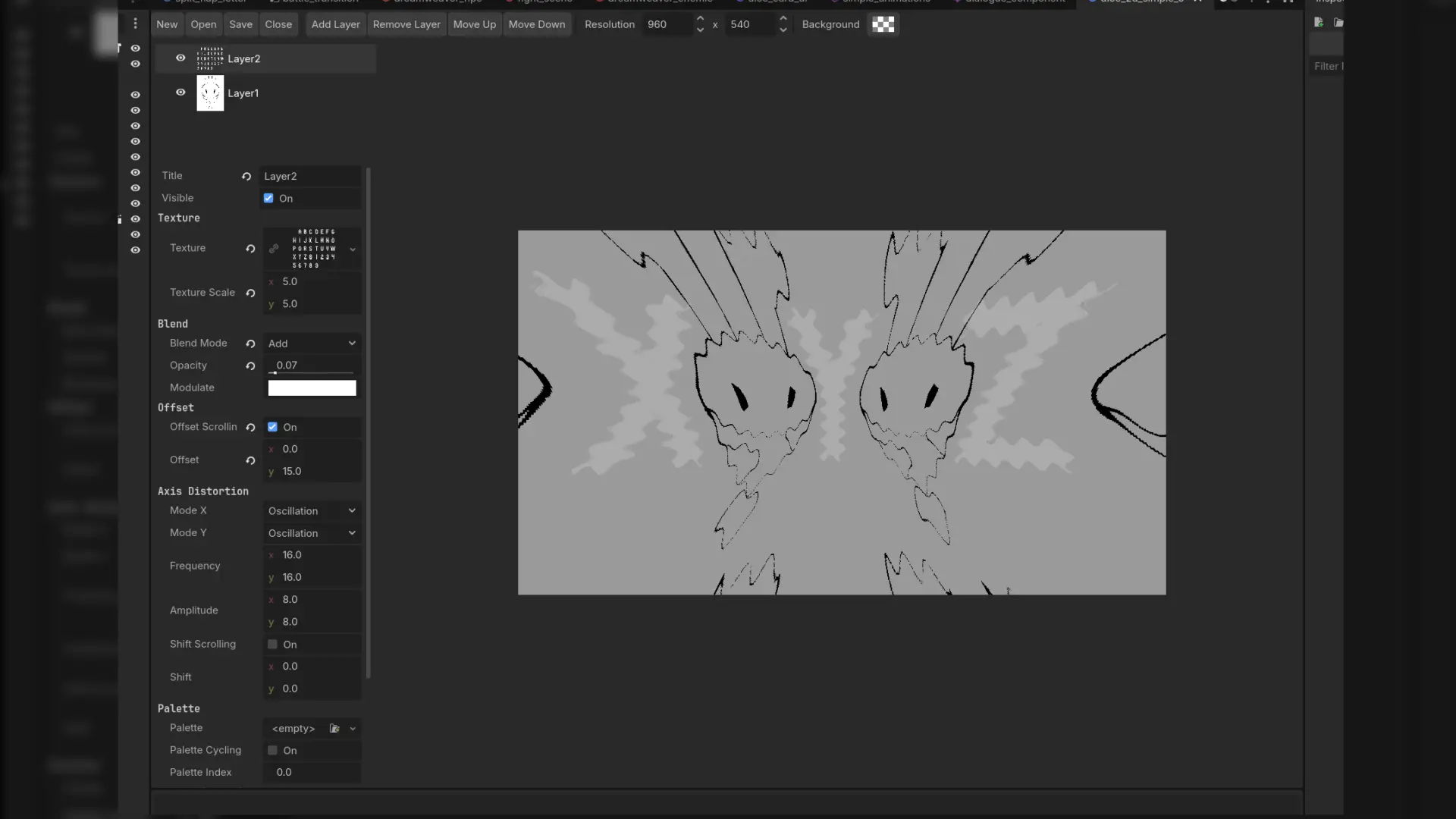Open the Mode X Oscillation dropdown

(x=312, y=511)
